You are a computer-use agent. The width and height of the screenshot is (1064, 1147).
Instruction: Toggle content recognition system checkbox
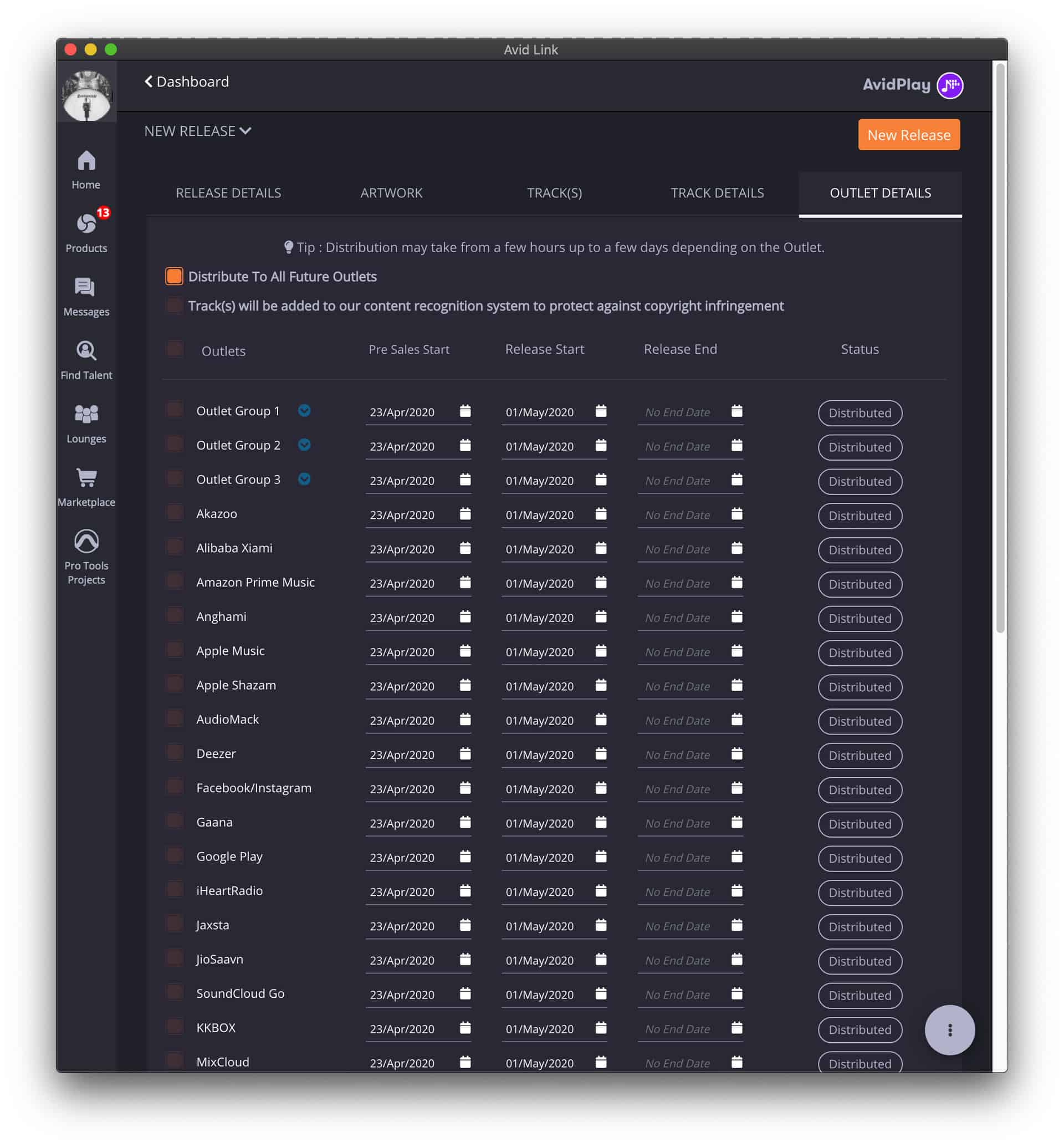pyautogui.click(x=174, y=305)
